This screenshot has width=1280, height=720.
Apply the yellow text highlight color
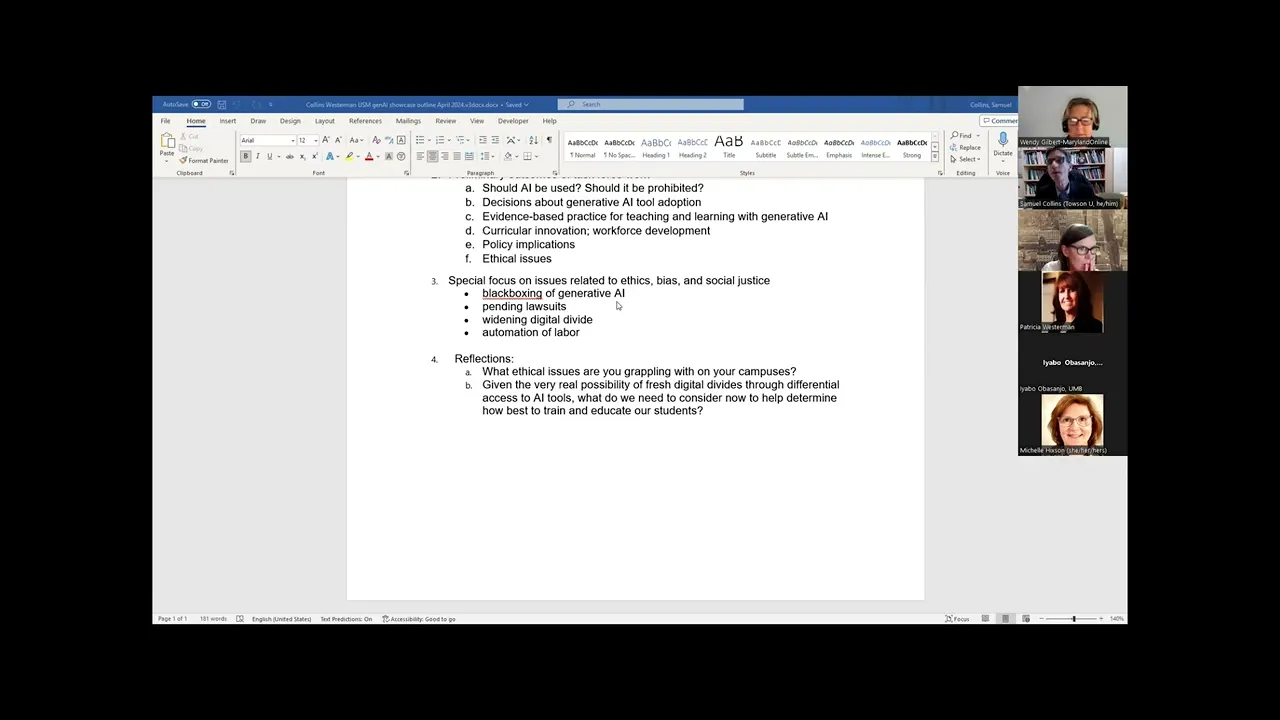(x=349, y=156)
